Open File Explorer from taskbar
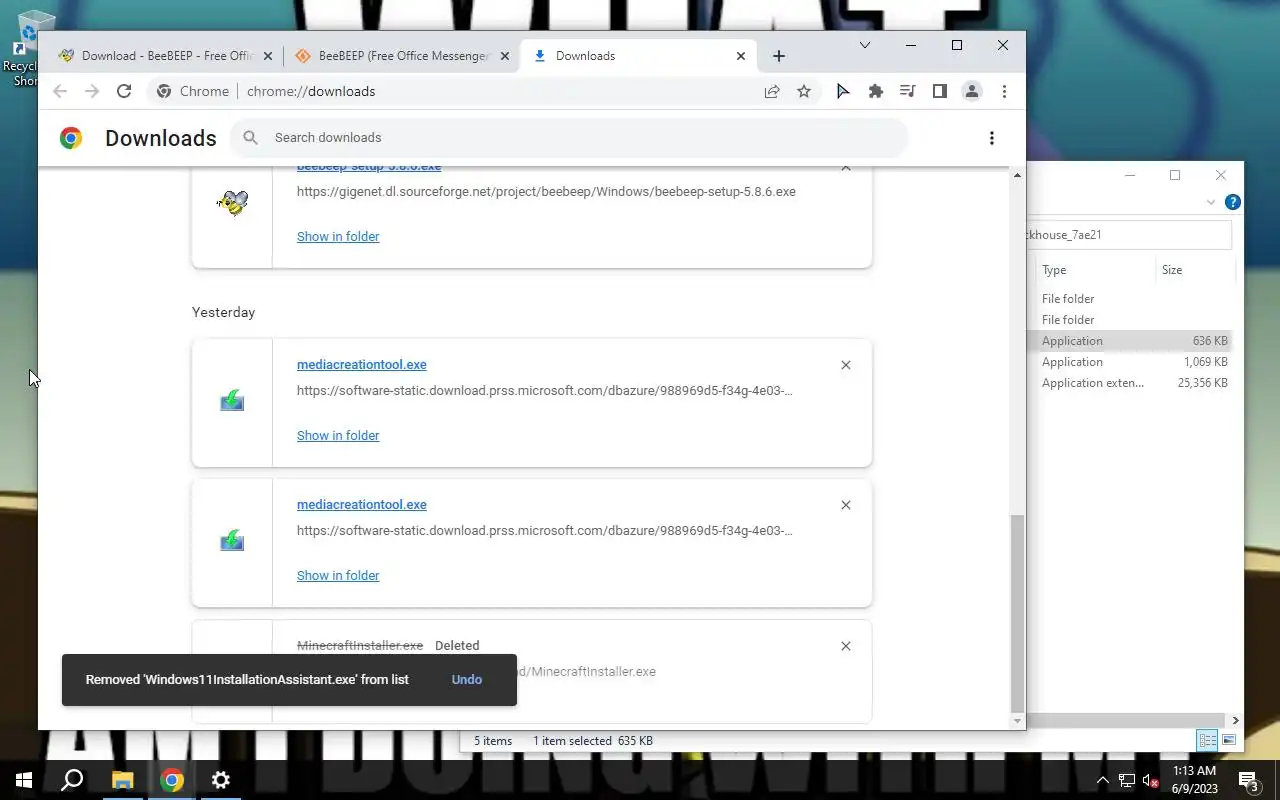Viewport: 1280px width, 800px height. [x=122, y=780]
